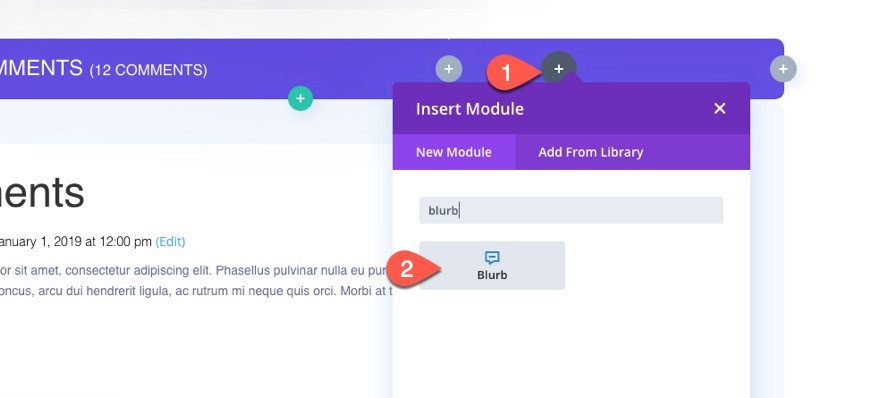This screenshot has height=398, width=880.
Task: Click the large 'ments' heading
Action: click(x=42, y=193)
